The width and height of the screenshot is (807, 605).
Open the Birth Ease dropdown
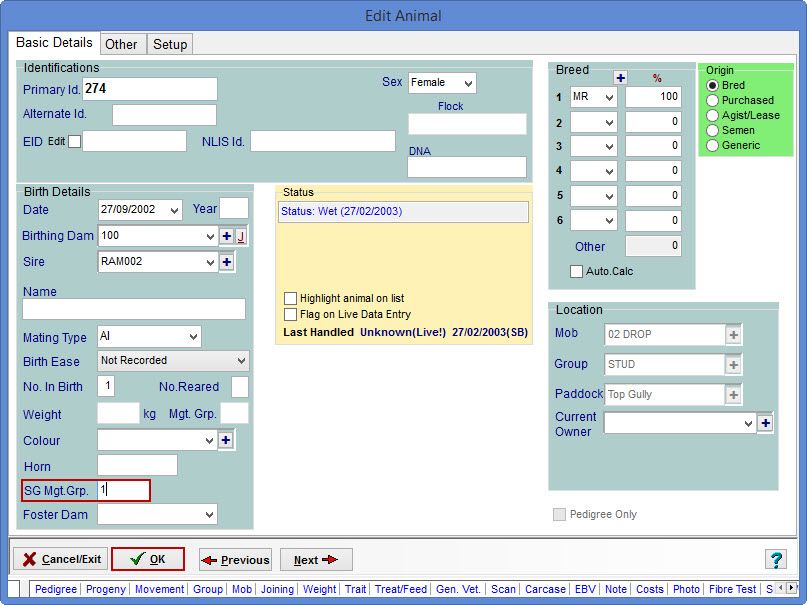pos(241,361)
